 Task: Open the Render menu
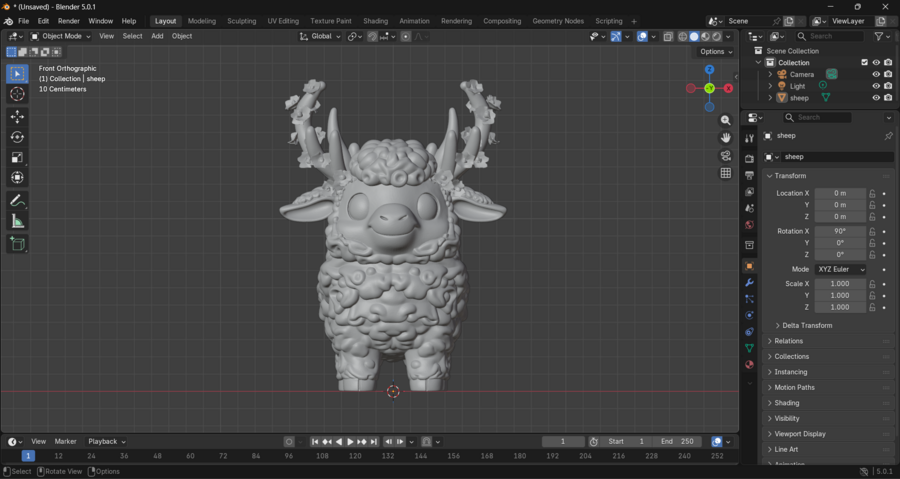coord(69,21)
